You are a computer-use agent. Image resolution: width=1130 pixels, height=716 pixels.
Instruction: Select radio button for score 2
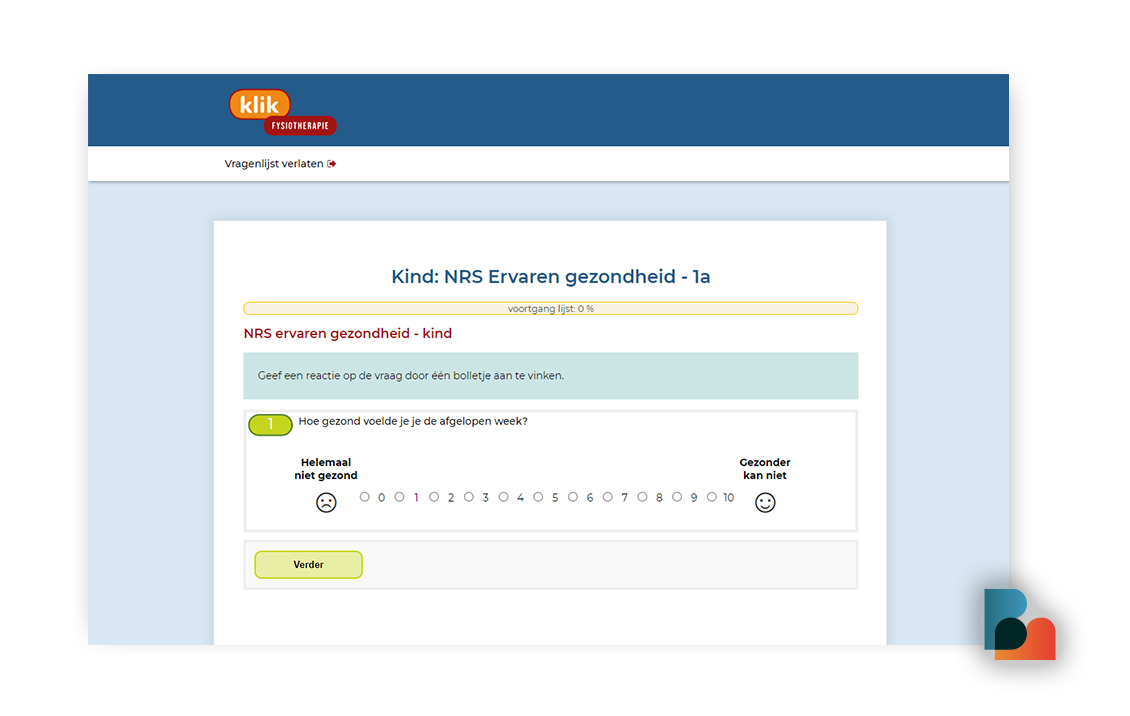point(434,497)
